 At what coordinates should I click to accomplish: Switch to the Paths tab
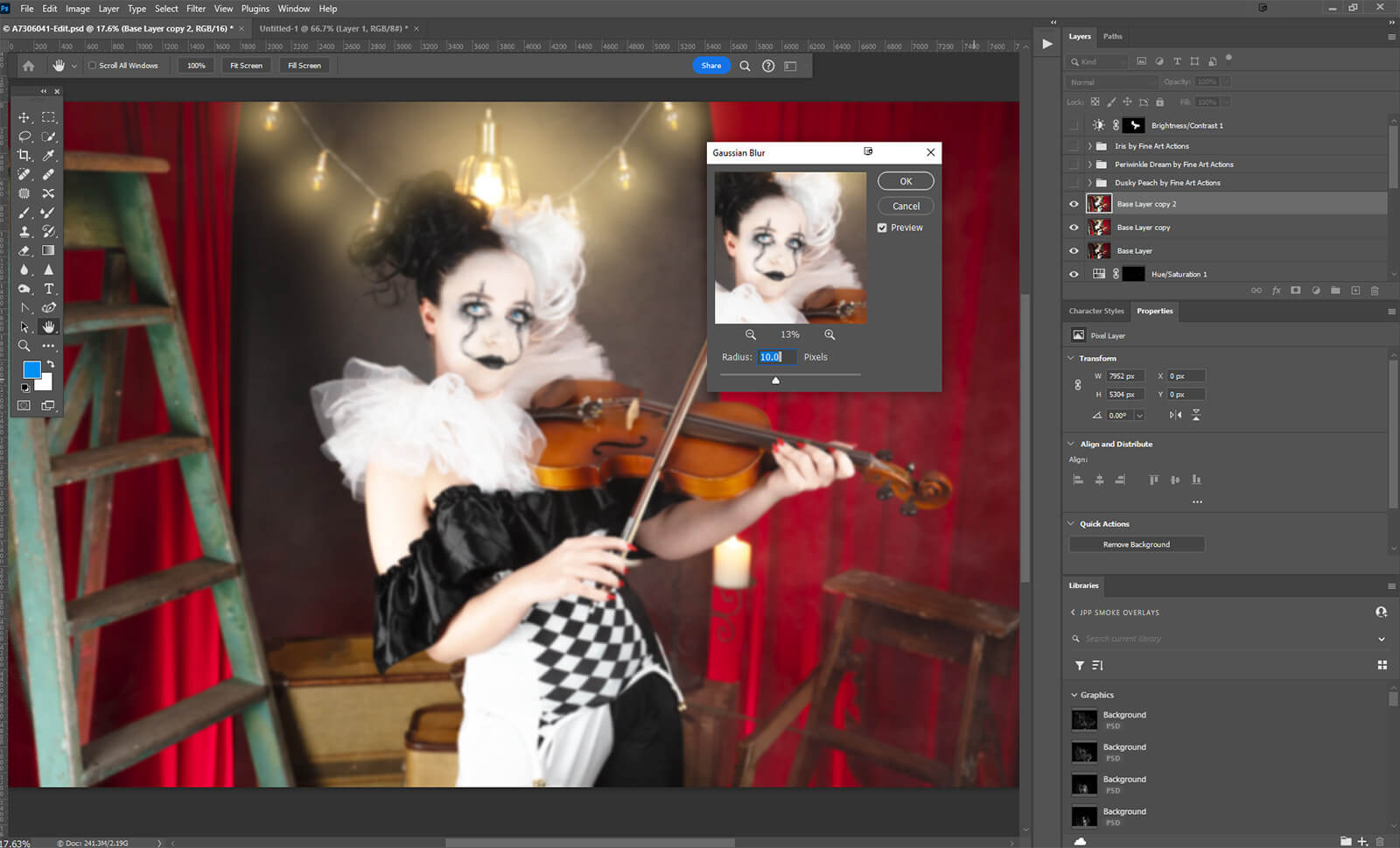1112,37
